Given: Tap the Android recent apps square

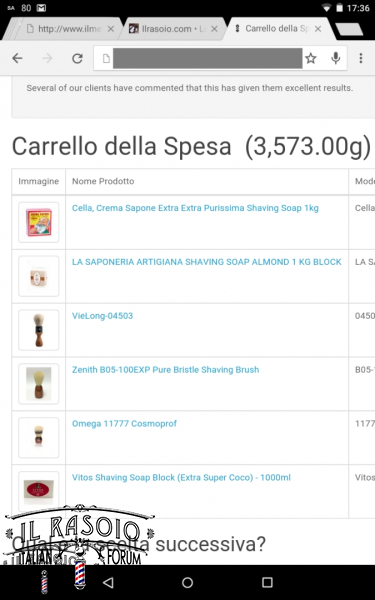Looking at the screenshot, I should pos(267,582).
